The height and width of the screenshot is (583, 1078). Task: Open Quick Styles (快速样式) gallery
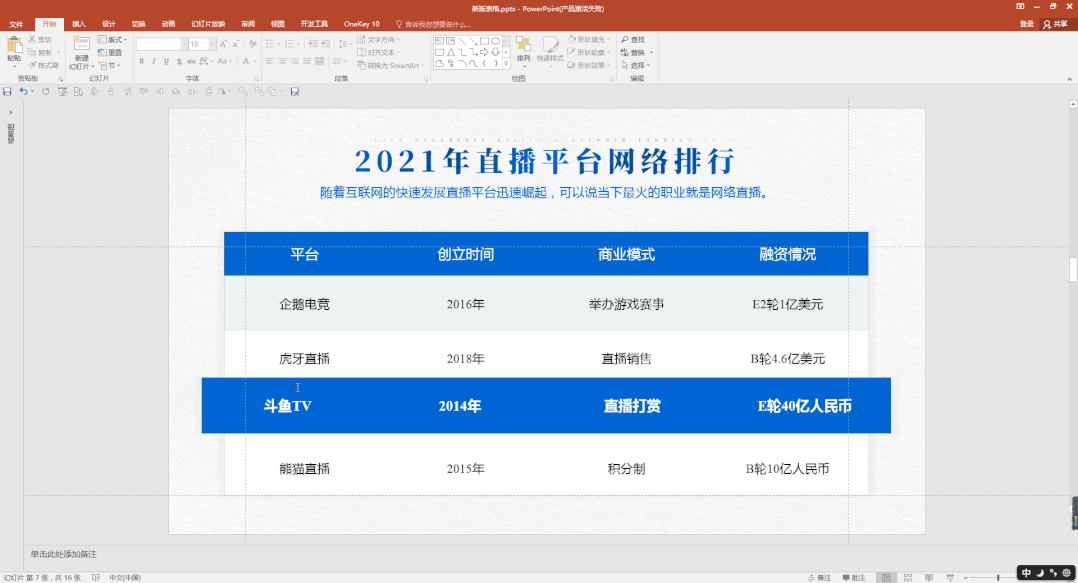point(550,50)
